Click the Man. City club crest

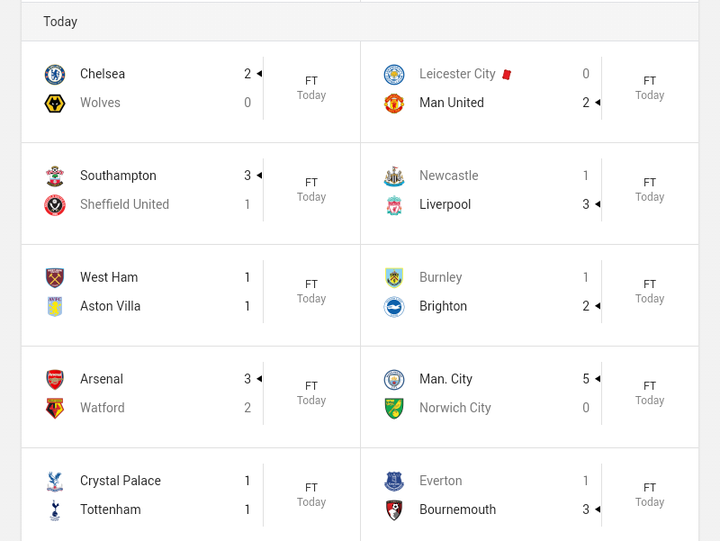point(394,379)
